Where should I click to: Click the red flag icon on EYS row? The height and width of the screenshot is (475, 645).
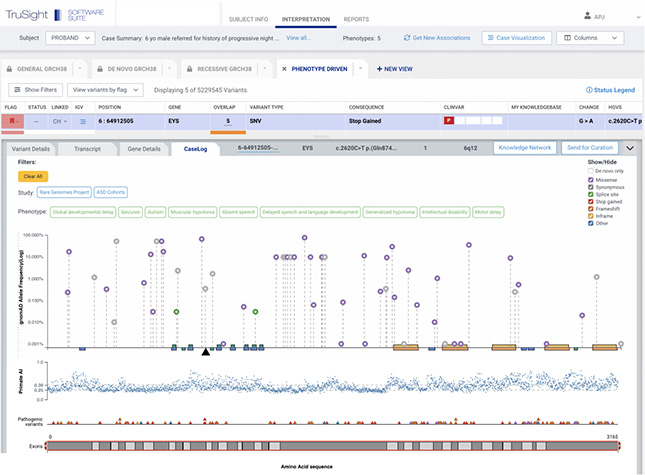tap(11, 120)
